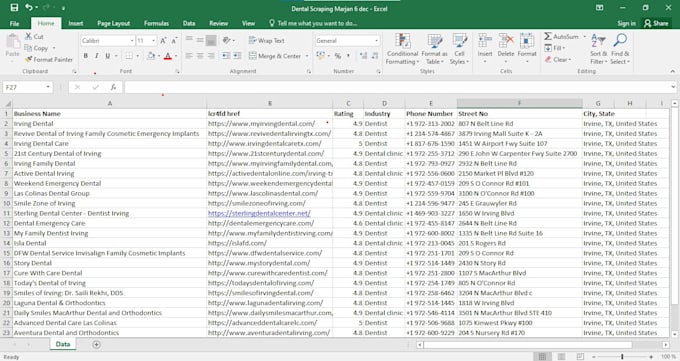Click the Format Painter tool
Viewport: 680px width, 361px height.
pyautogui.click(x=49, y=59)
